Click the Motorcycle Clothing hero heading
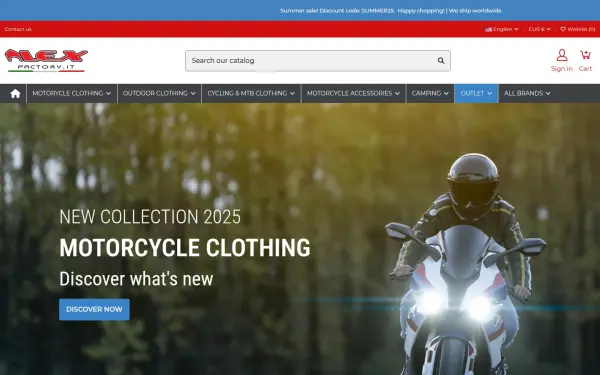The width and height of the screenshot is (600, 375). click(x=185, y=248)
